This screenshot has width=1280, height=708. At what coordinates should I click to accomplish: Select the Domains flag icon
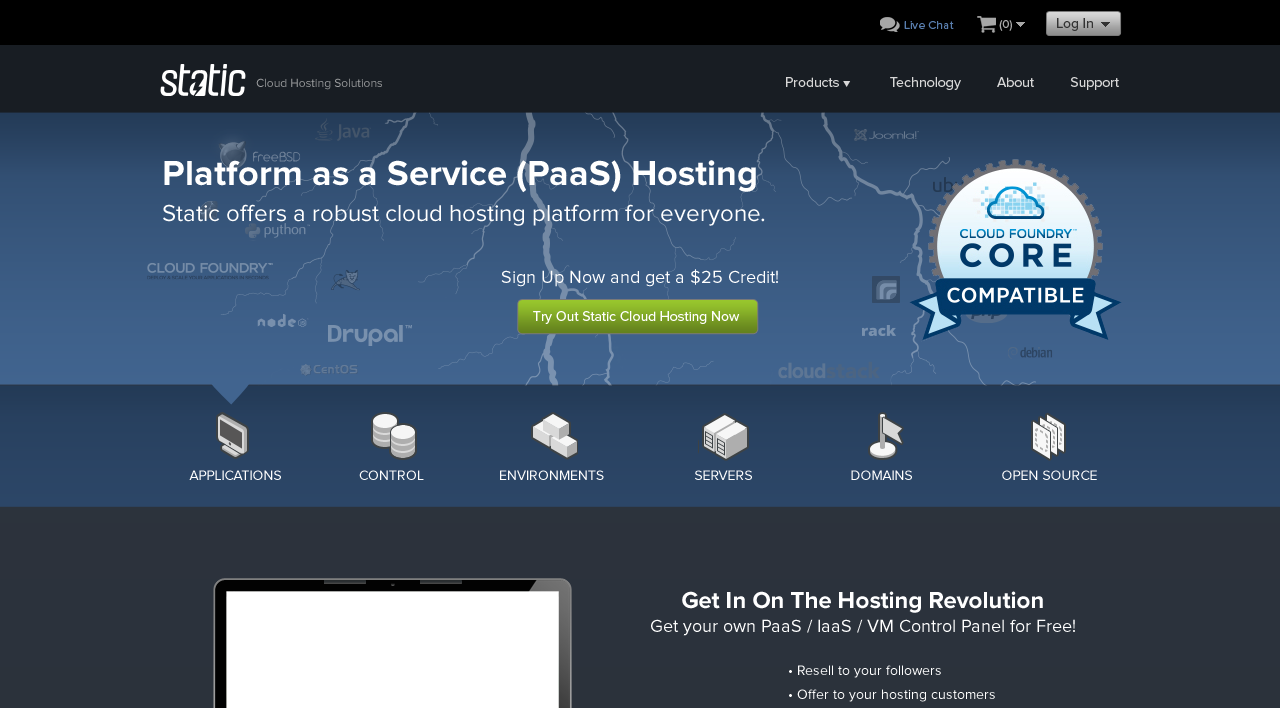tap(885, 436)
